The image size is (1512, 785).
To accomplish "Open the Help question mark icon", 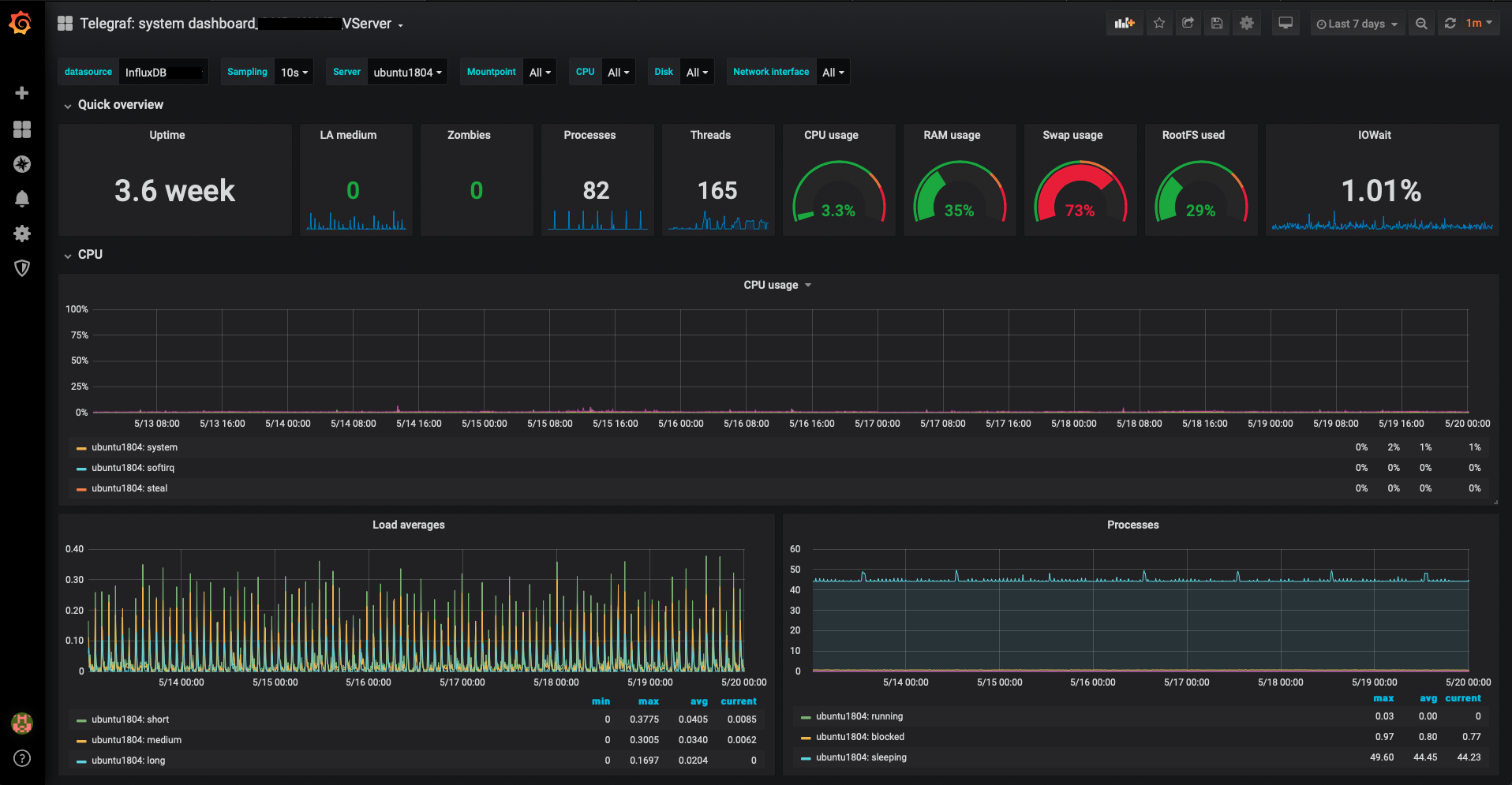I will 22,758.
